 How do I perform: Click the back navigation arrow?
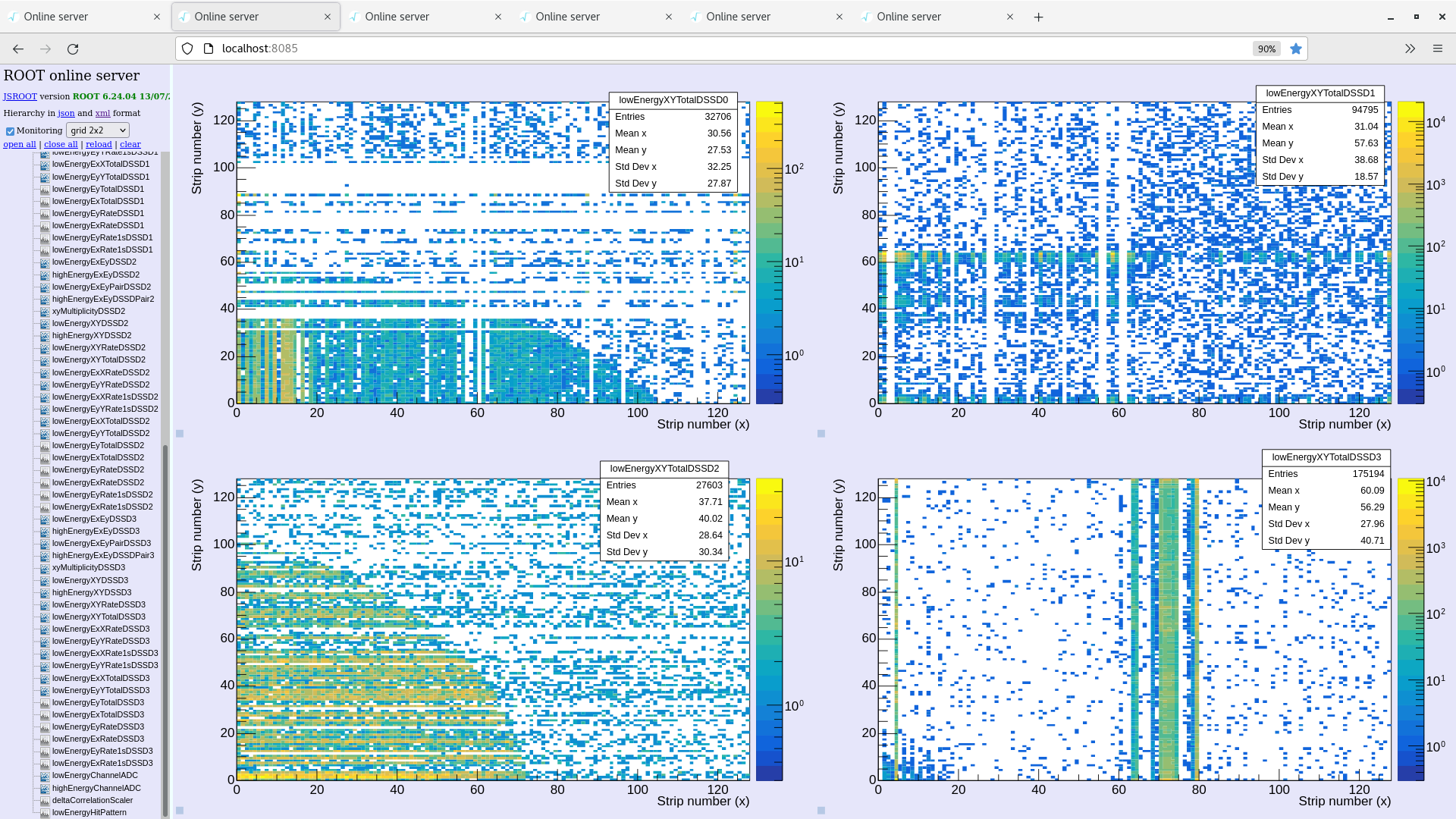[x=17, y=49]
